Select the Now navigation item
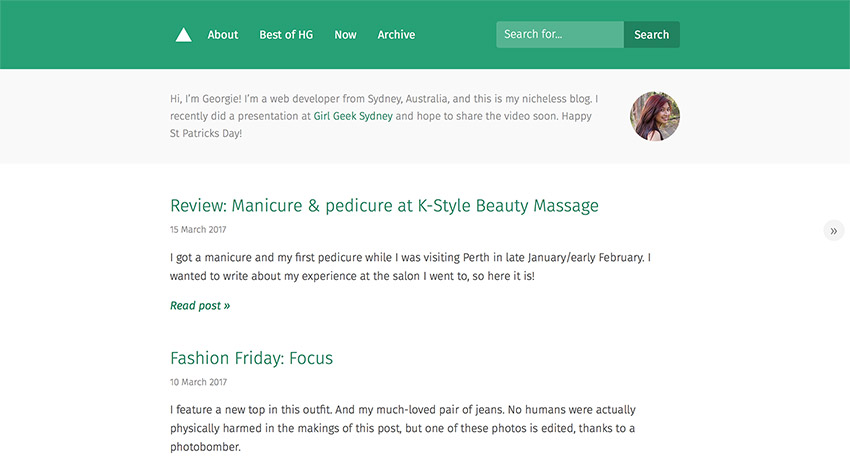This screenshot has width=850, height=470. tap(345, 35)
